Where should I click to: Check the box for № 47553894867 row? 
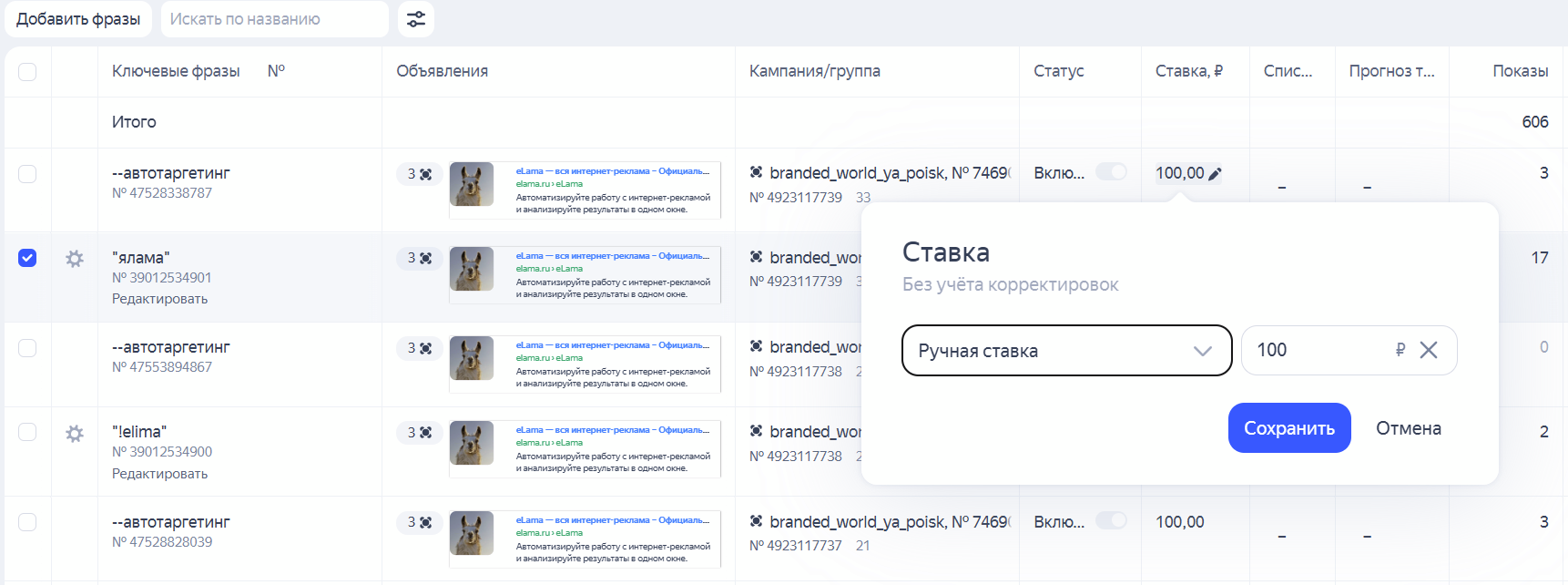coord(27,348)
